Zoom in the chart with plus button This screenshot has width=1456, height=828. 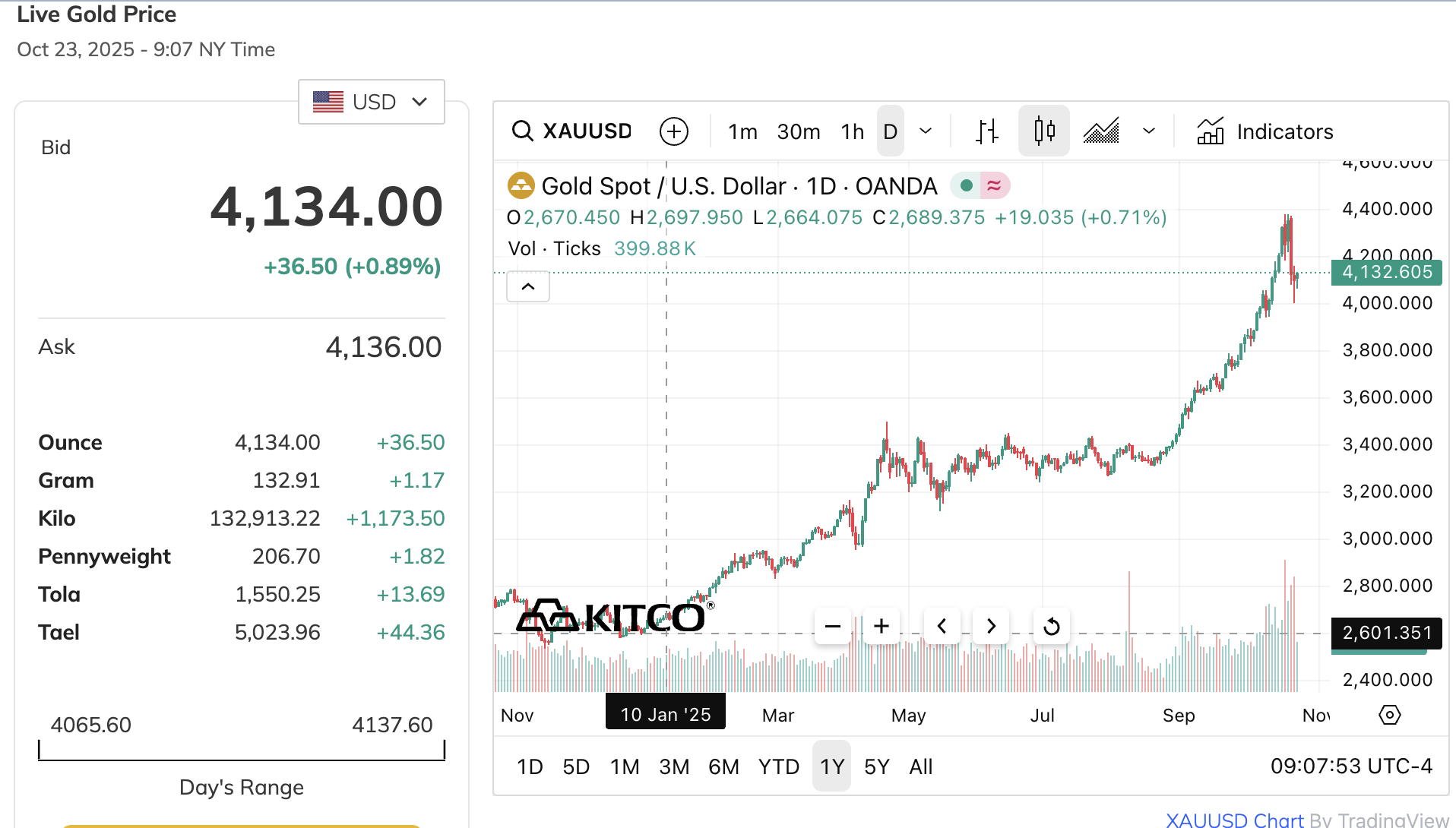[x=882, y=627]
